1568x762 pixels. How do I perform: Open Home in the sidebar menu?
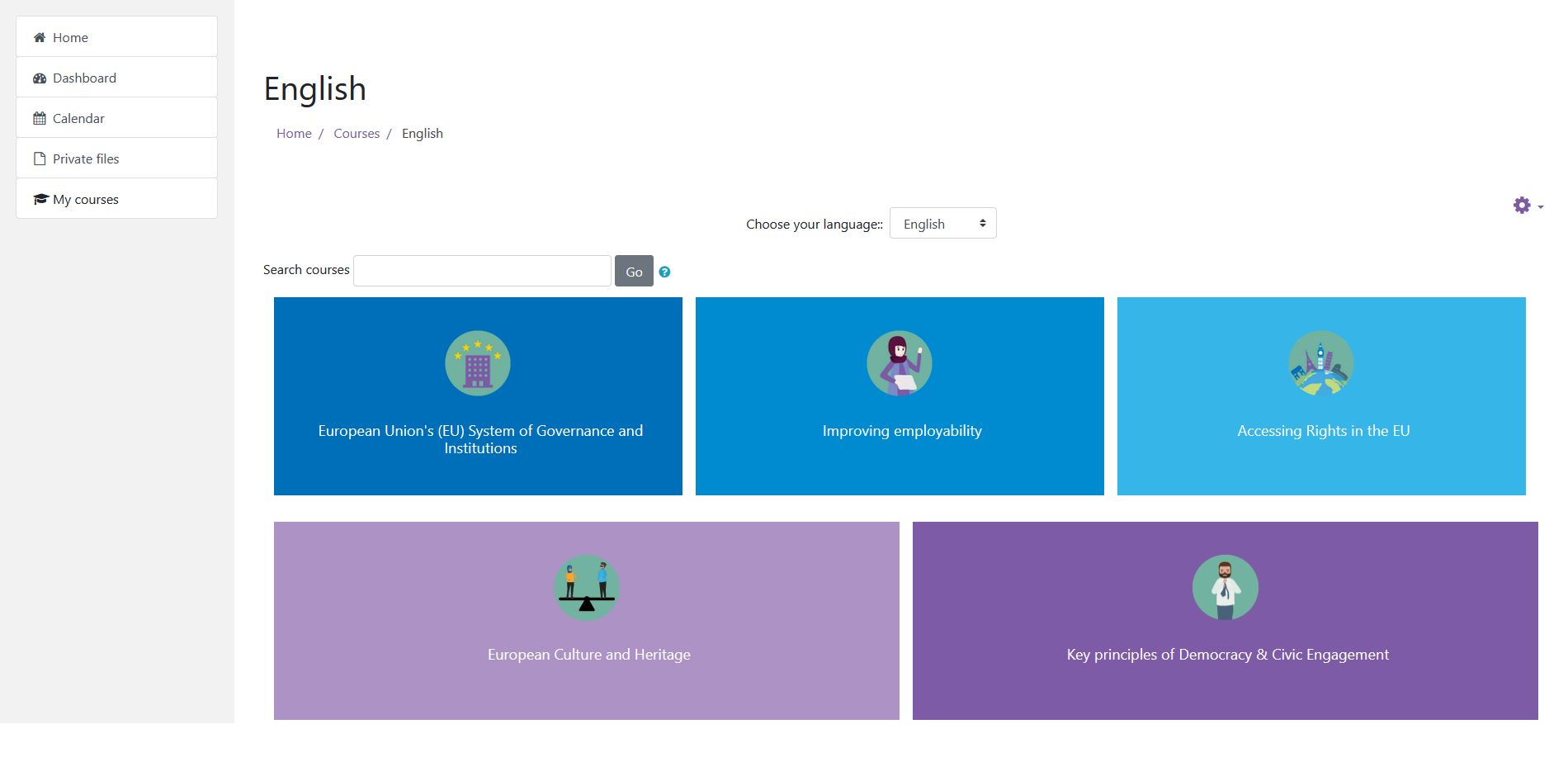click(116, 37)
